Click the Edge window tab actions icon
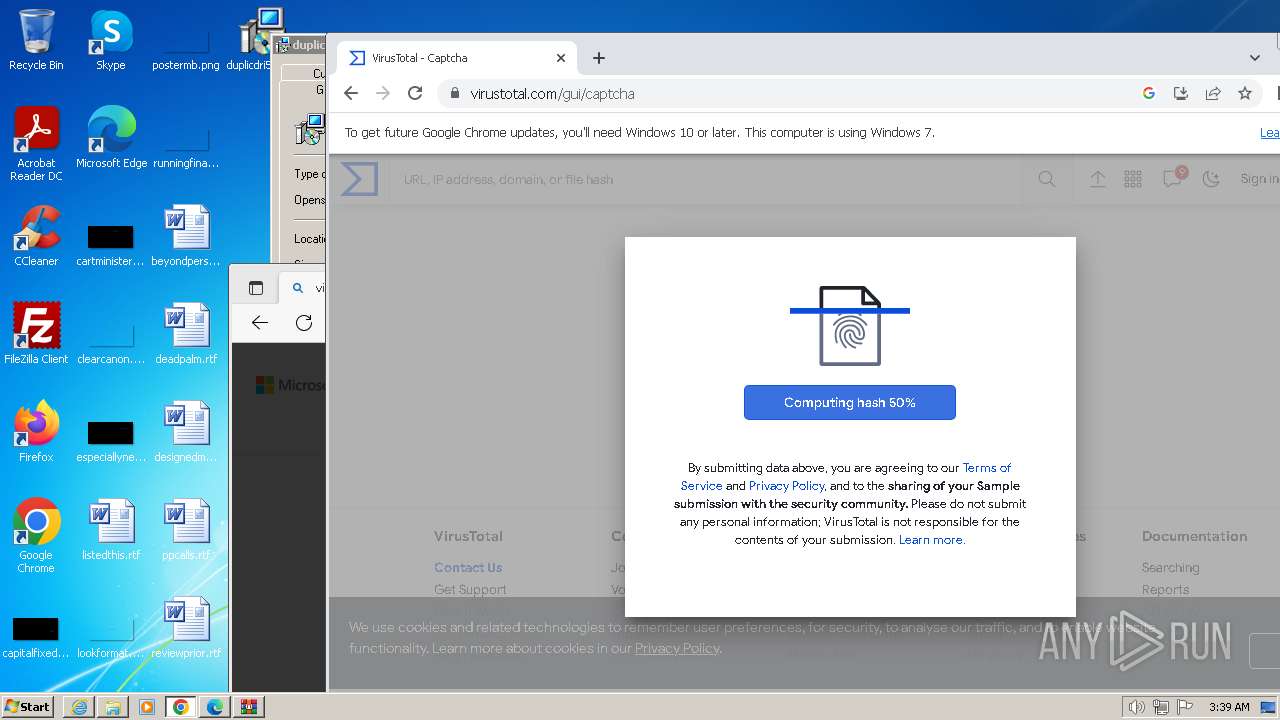Screen dimensions: 1280x720 click(x=256, y=288)
